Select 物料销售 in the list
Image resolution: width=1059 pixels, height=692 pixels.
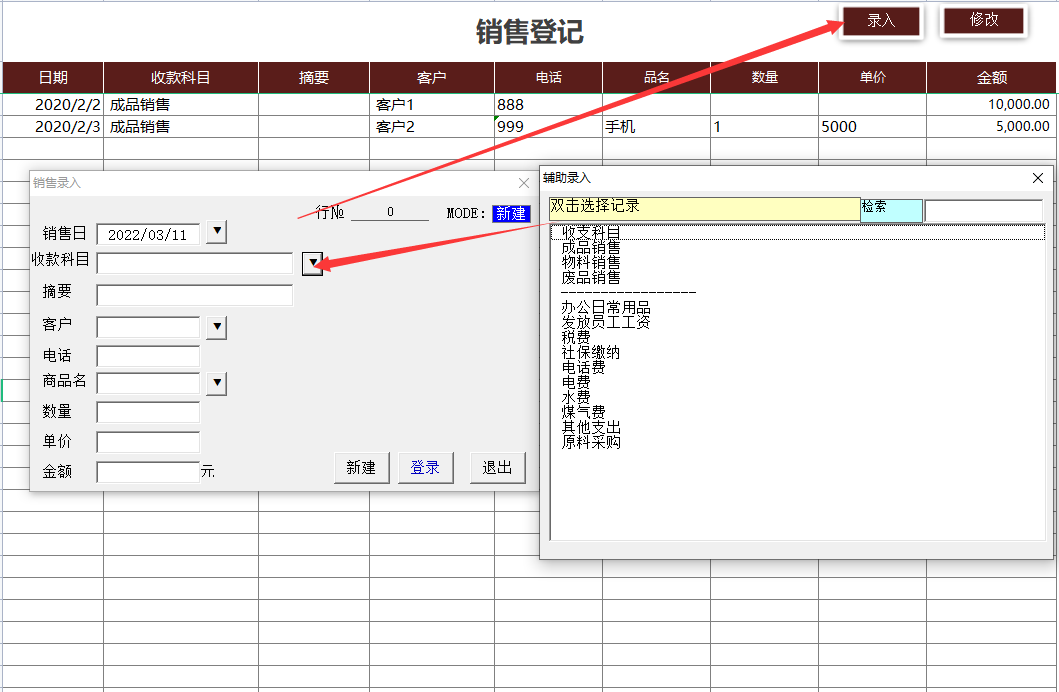pyautogui.click(x=591, y=263)
